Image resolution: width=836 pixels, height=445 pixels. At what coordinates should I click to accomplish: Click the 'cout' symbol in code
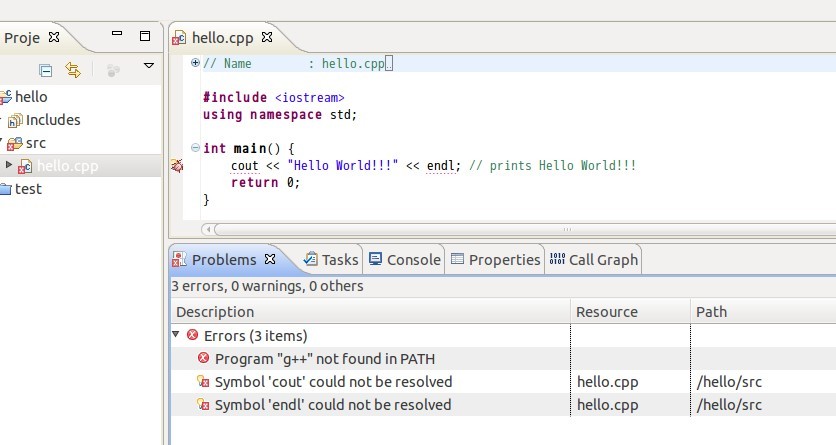coord(245,166)
